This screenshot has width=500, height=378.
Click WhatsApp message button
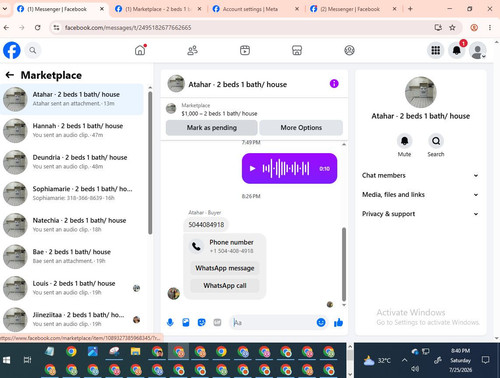pos(225,268)
